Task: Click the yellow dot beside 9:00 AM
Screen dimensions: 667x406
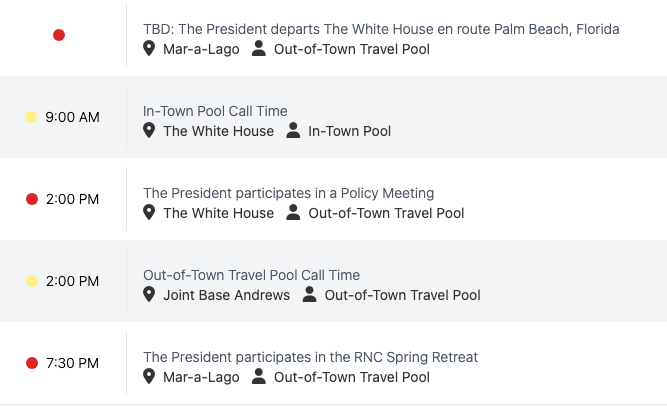Action: 31,117
